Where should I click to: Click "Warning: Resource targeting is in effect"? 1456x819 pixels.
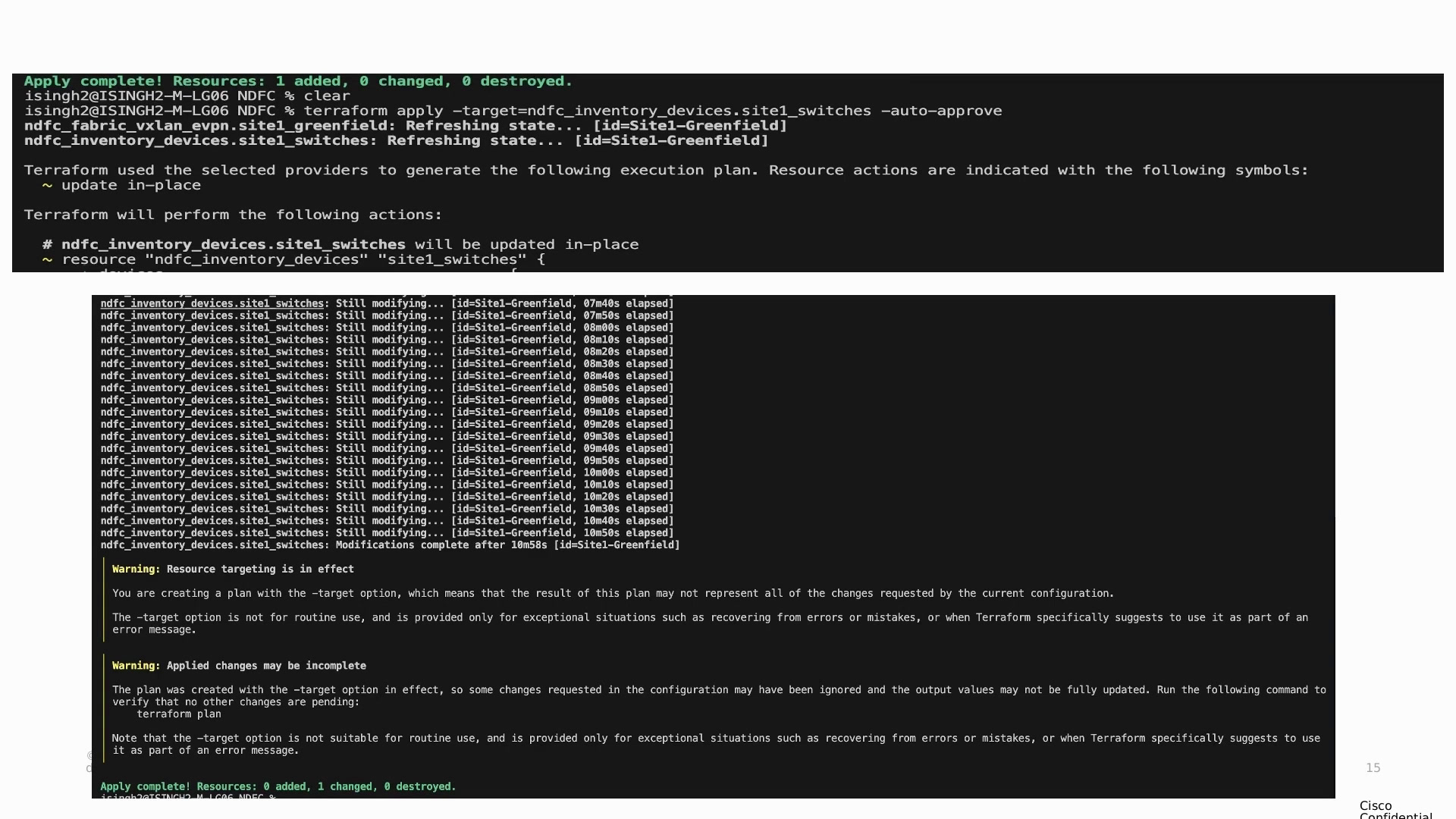[x=233, y=570]
